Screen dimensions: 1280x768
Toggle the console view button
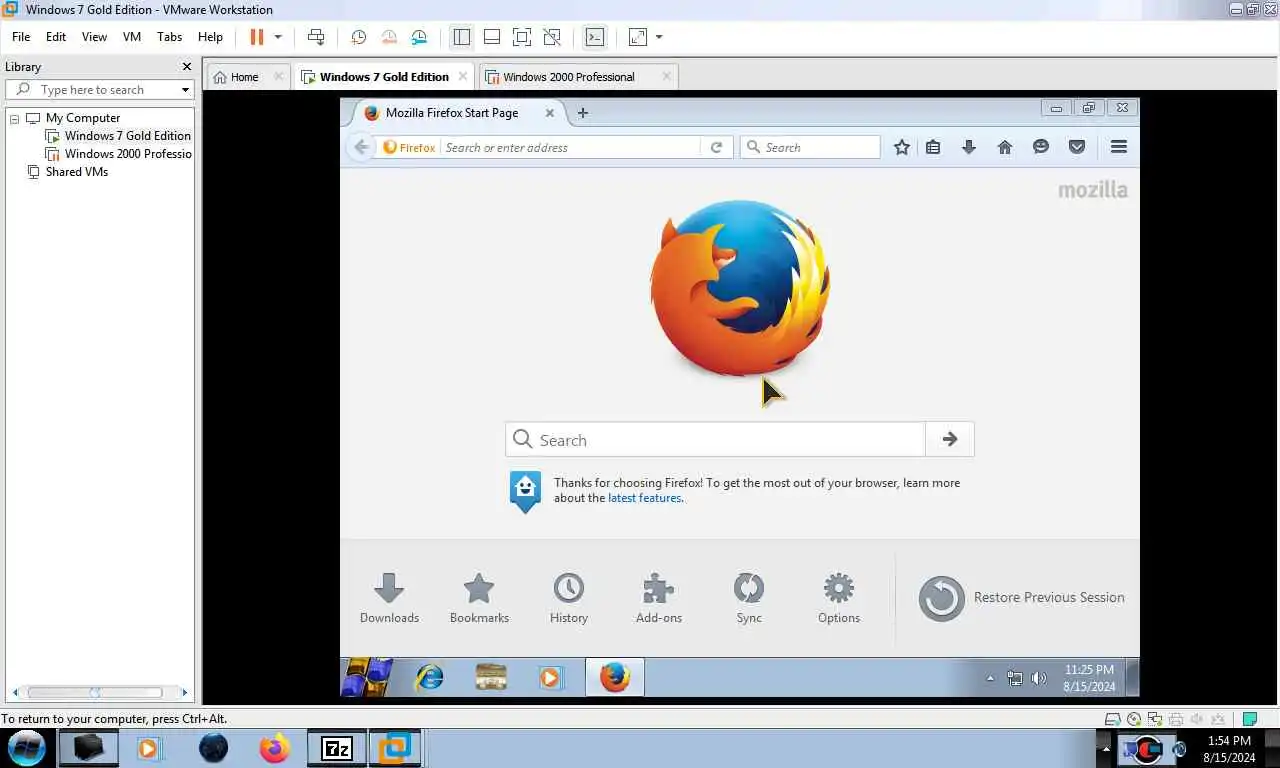[x=595, y=37]
